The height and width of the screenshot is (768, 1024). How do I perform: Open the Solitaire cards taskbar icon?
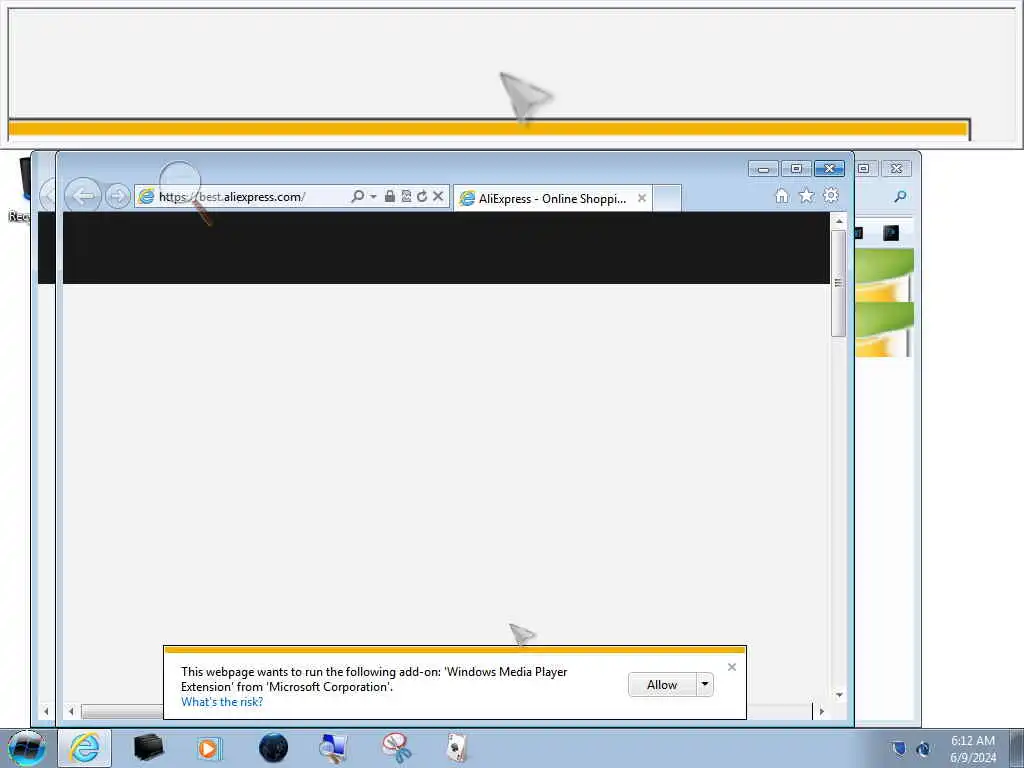pos(457,748)
